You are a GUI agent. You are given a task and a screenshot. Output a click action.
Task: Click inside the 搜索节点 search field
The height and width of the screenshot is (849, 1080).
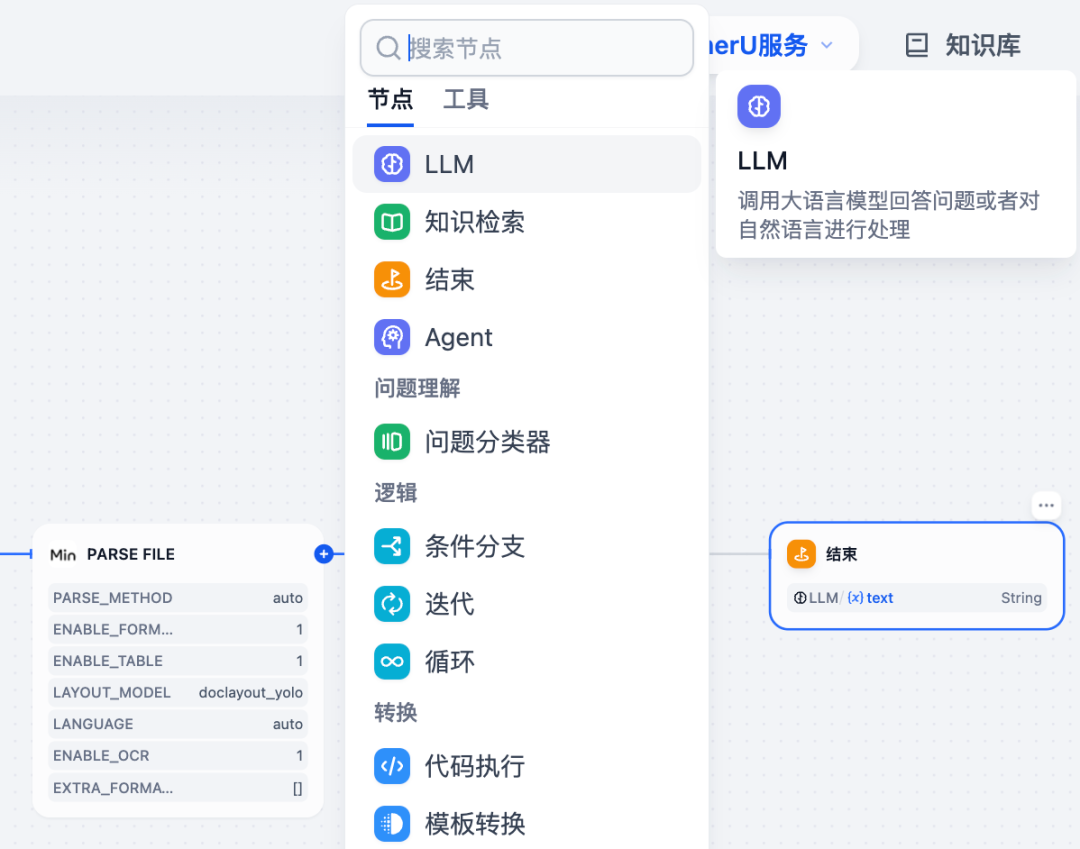(x=527, y=47)
